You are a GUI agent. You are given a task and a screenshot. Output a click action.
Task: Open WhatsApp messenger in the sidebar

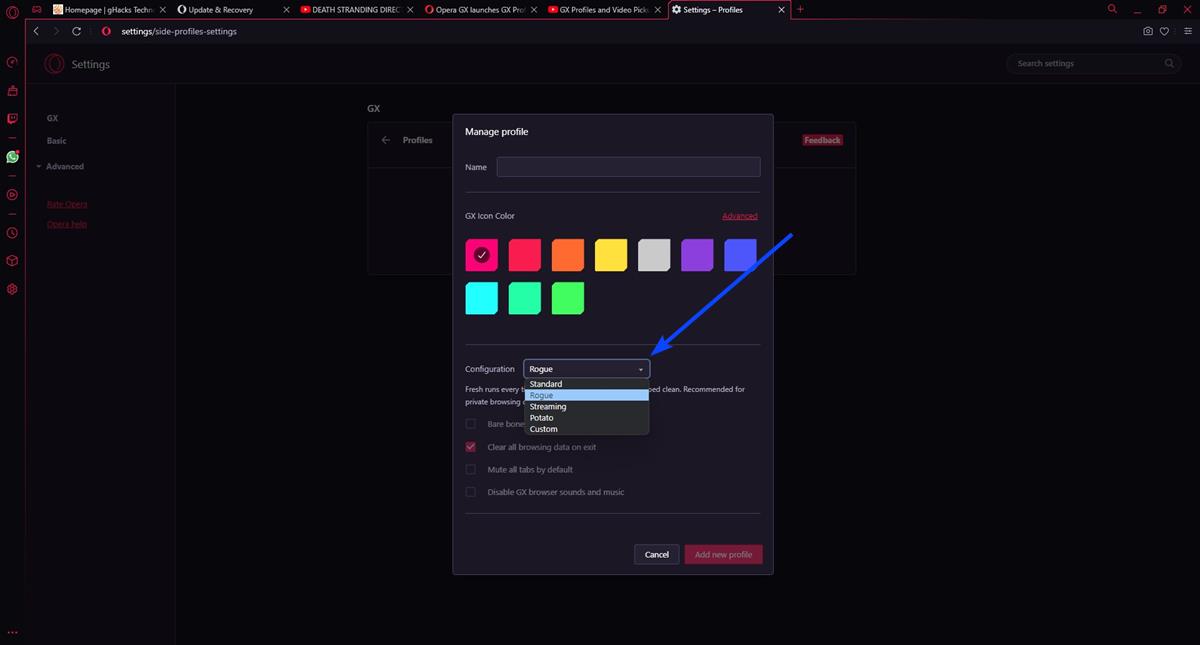(x=12, y=157)
